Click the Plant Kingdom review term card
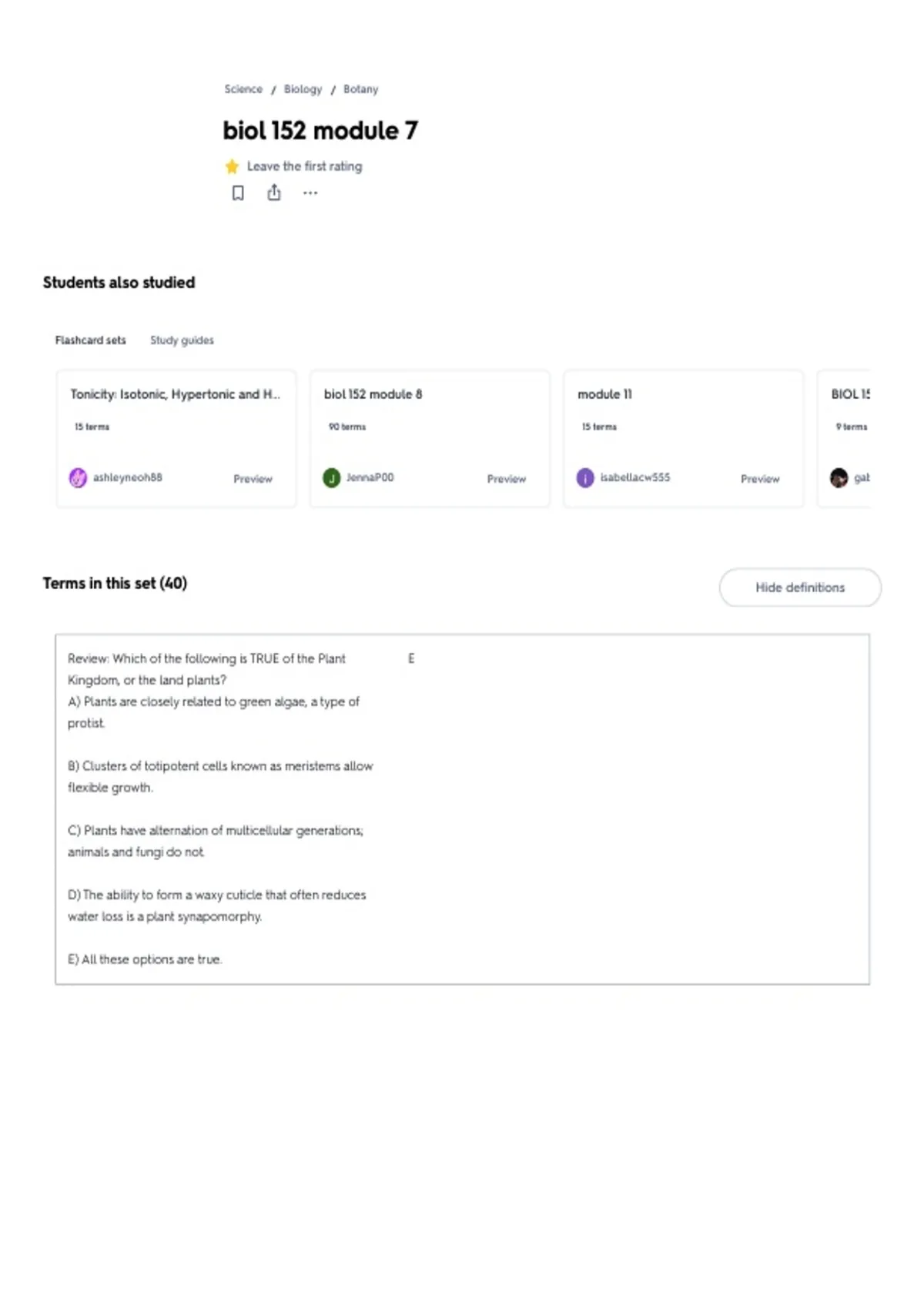Viewport: 924px width, 1309px height. pos(462,809)
